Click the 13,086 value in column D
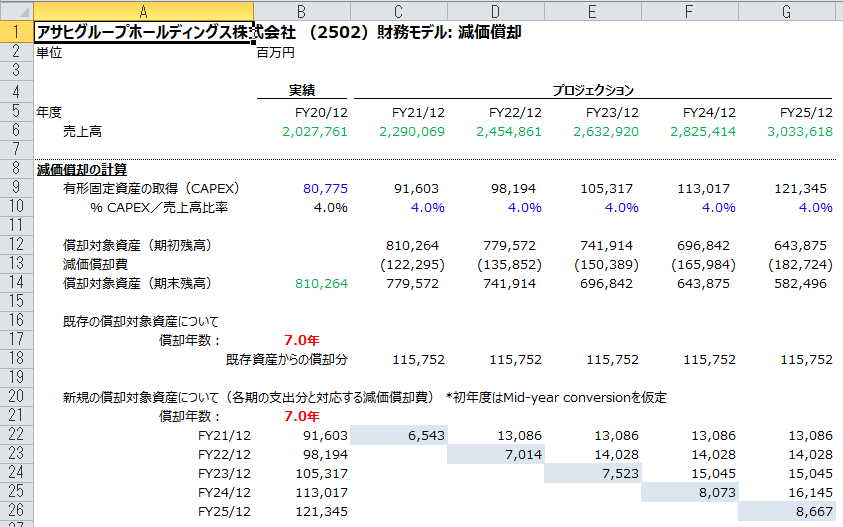The width and height of the screenshot is (843, 527). pos(519,436)
